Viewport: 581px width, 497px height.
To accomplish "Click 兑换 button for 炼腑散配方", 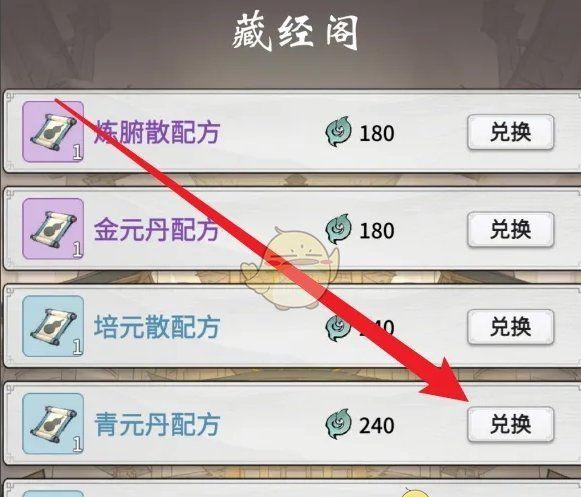I will pyautogui.click(x=511, y=132).
